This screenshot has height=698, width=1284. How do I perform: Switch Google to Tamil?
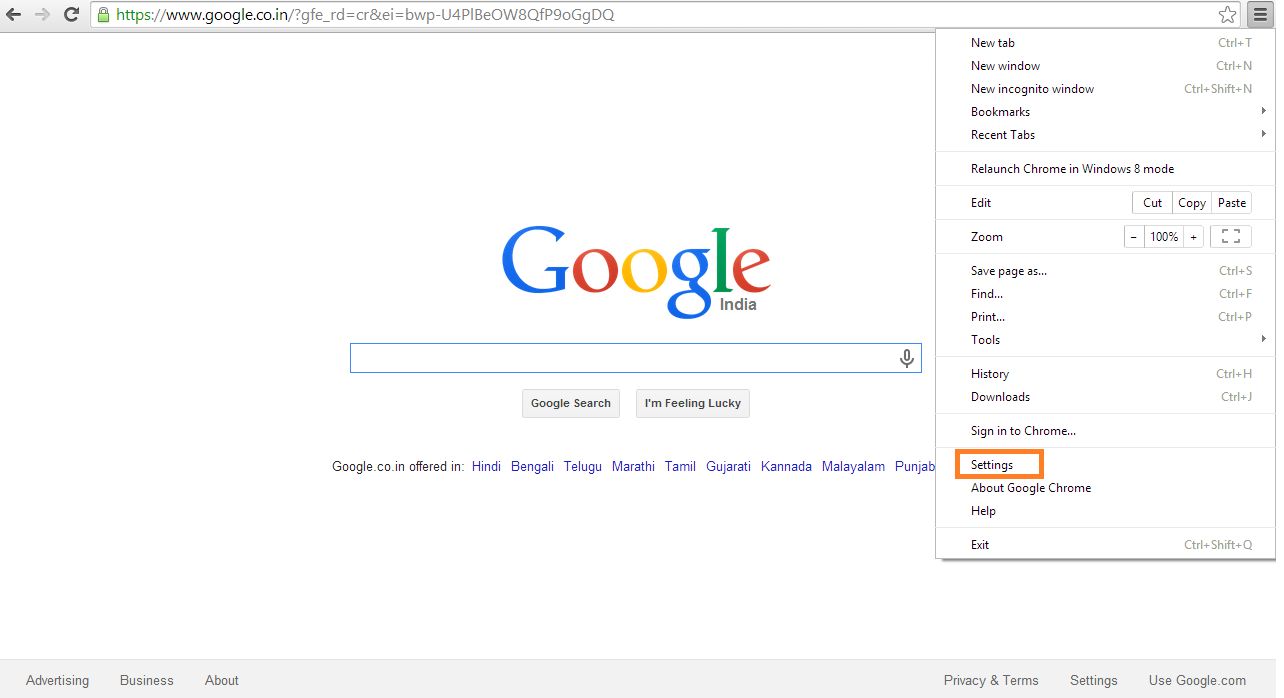pyautogui.click(x=680, y=466)
